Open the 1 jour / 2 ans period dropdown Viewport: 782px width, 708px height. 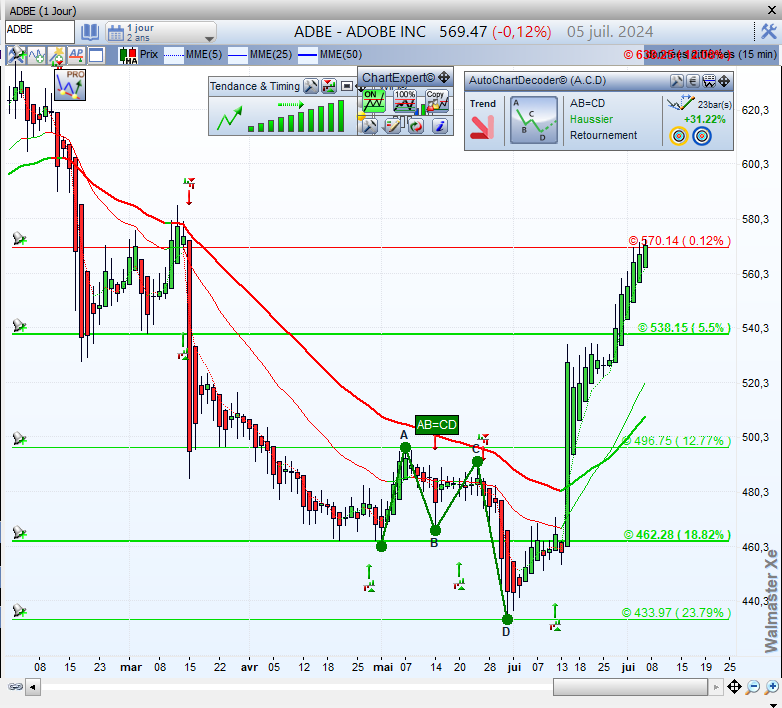click(x=161, y=32)
